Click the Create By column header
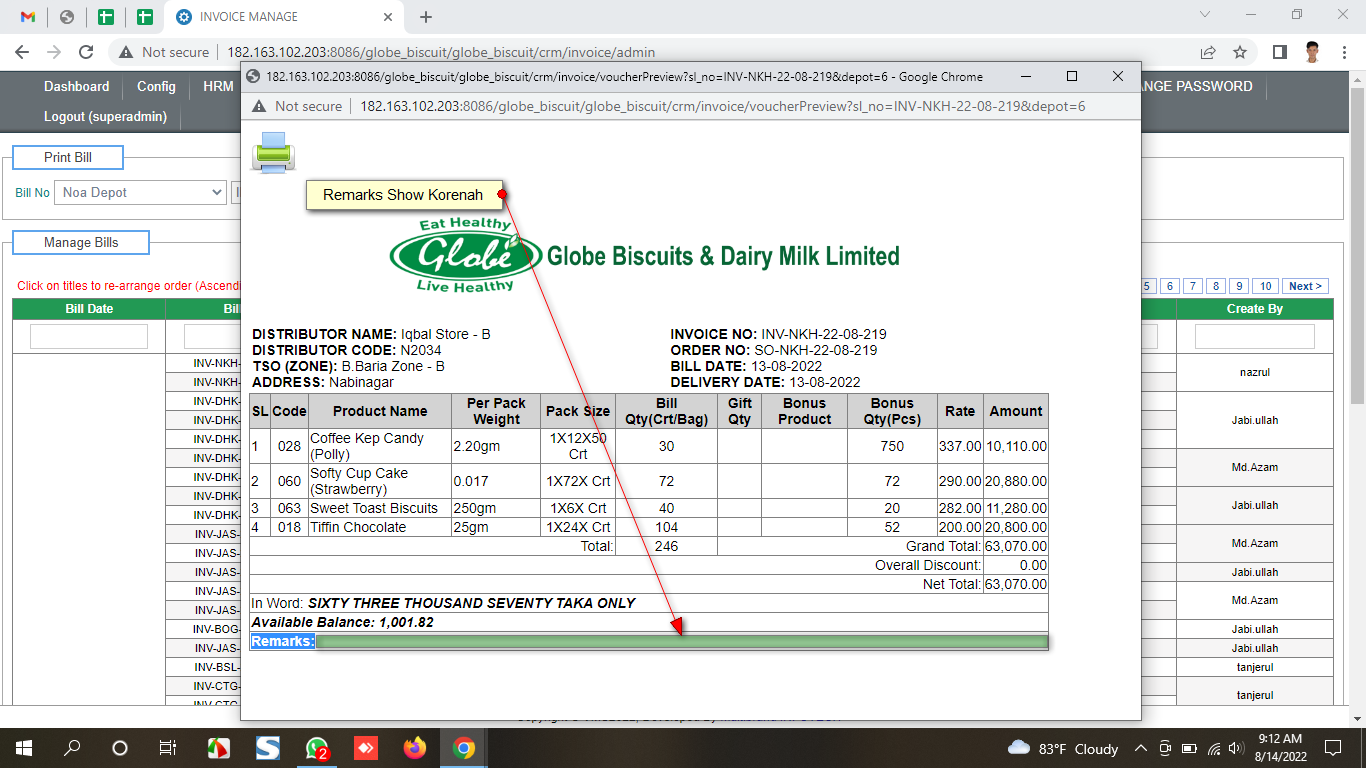Image resolution: width=1366 pixels, height=768 pixels. (1255, 309)
